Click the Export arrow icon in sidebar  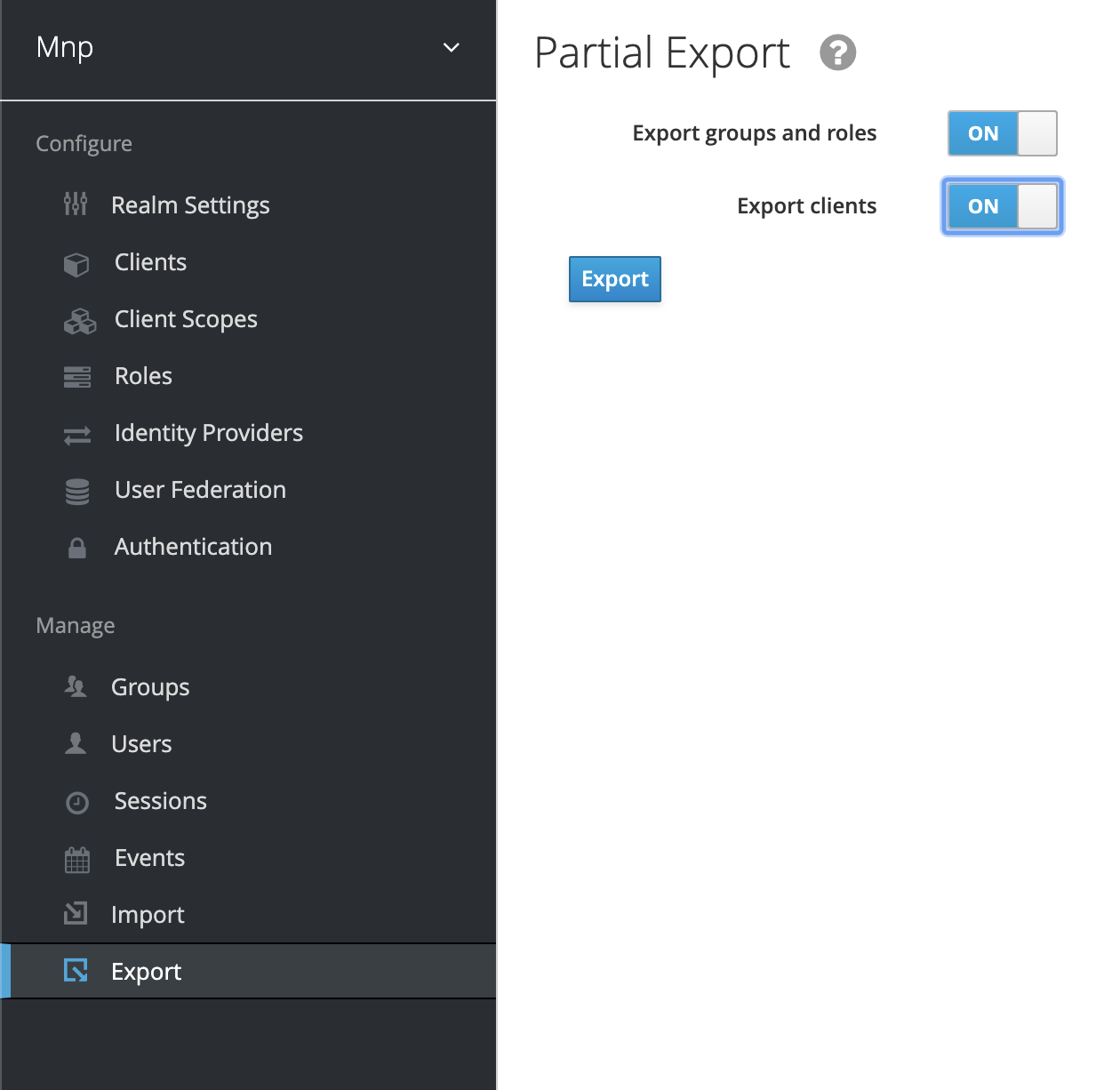tap(76, 970)
